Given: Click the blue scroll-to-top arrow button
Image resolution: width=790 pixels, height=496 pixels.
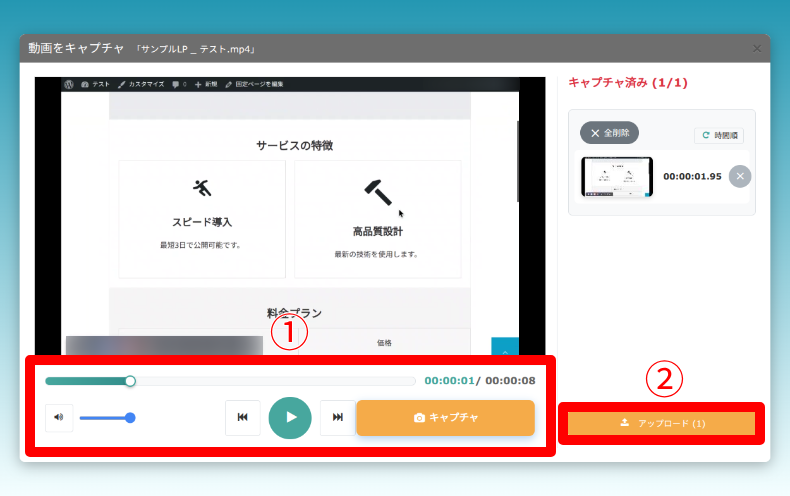Looking at the screenshot, I should coord(505,346).
